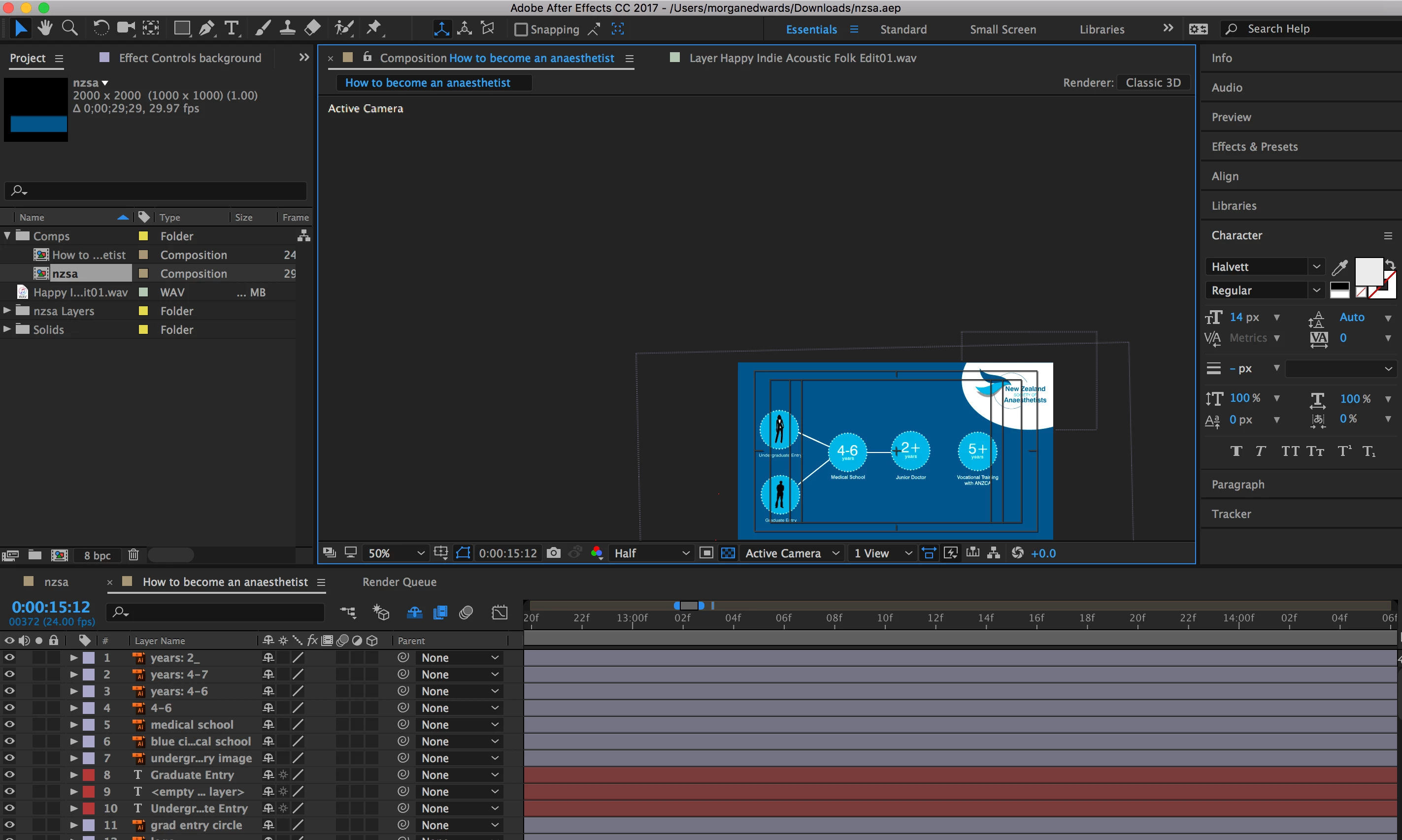
Task: Select the Zoom tool in toolbar
Action: 69,28
